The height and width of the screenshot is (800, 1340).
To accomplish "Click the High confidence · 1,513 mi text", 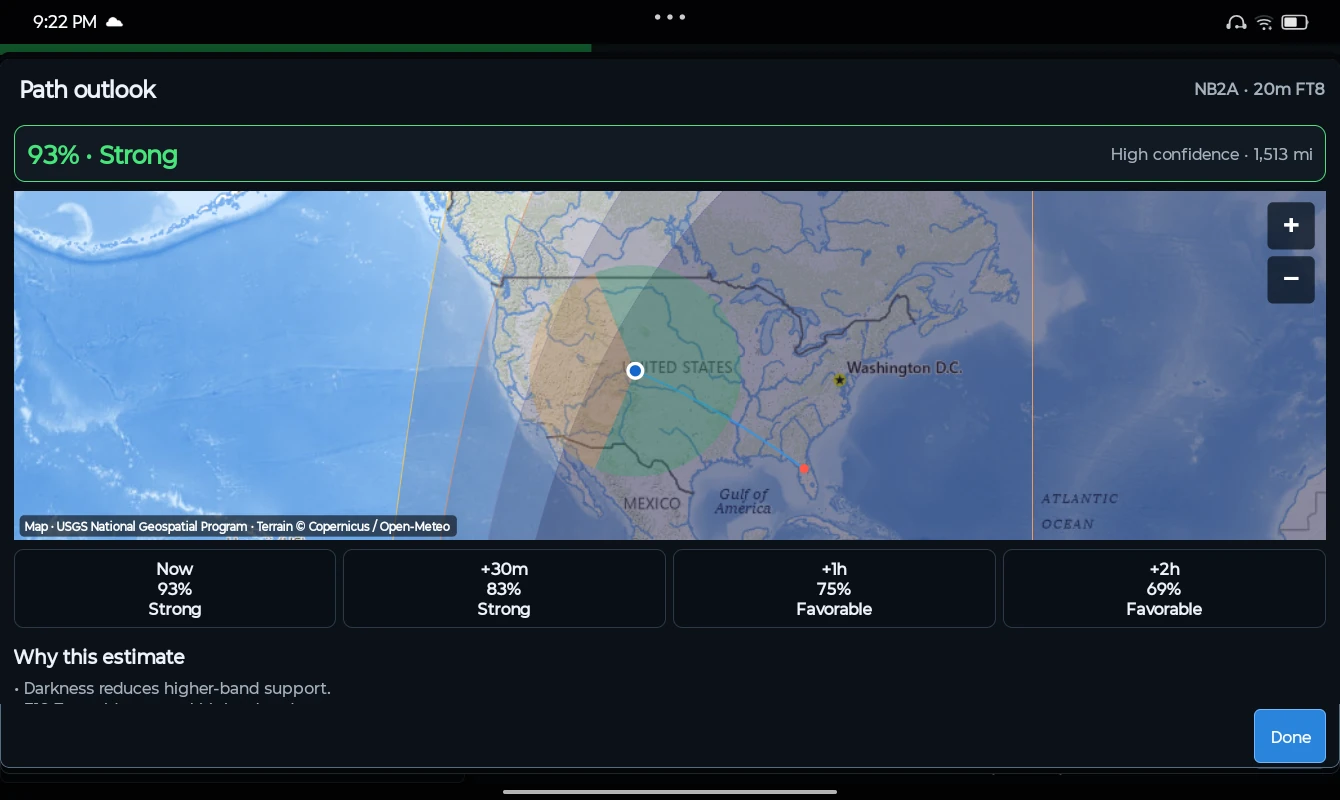I will tap(1211, 154).
